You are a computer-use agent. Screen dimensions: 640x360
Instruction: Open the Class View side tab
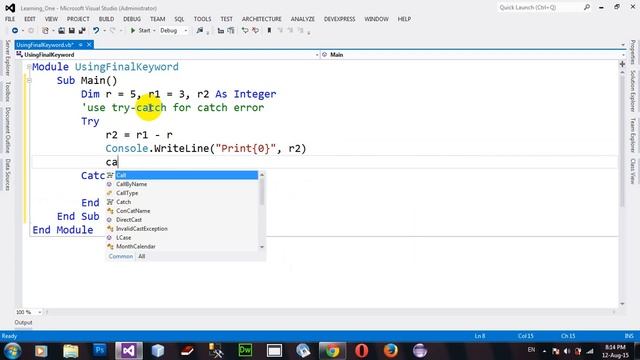[632, 171]
